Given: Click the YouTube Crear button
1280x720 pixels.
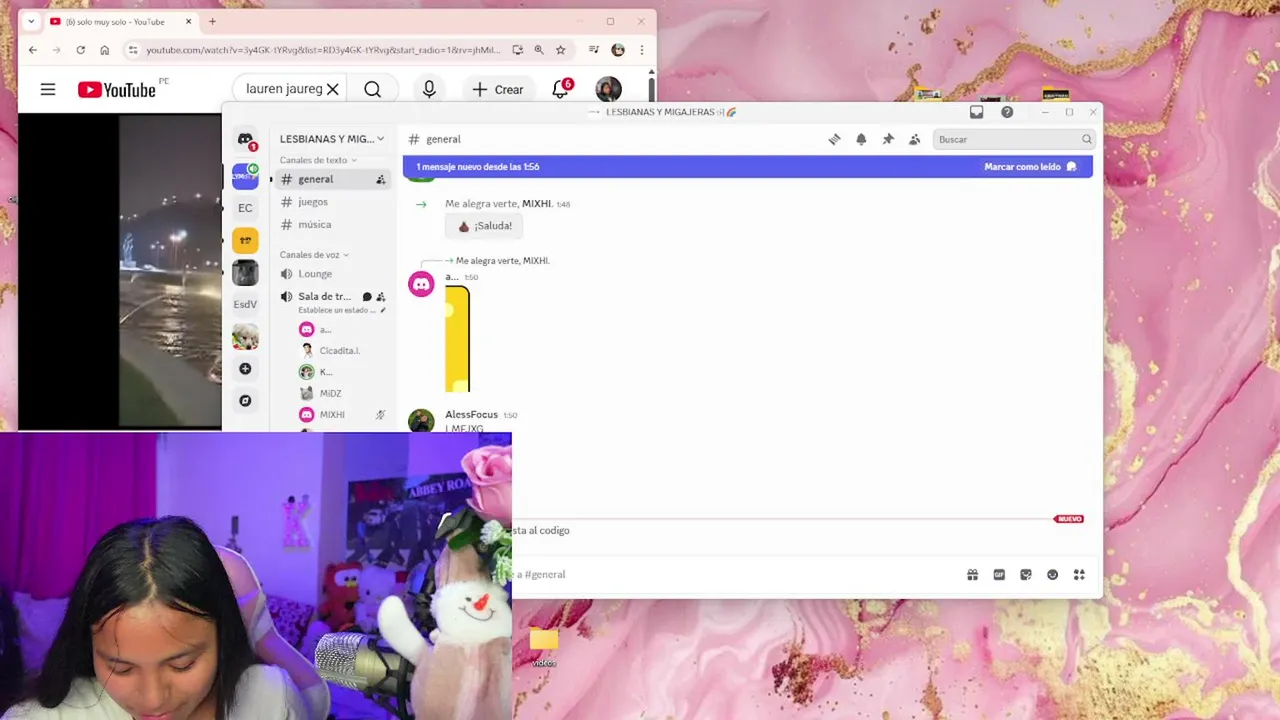Looking at the screenshot, I should pyautogui.click(x=498, y=89).
